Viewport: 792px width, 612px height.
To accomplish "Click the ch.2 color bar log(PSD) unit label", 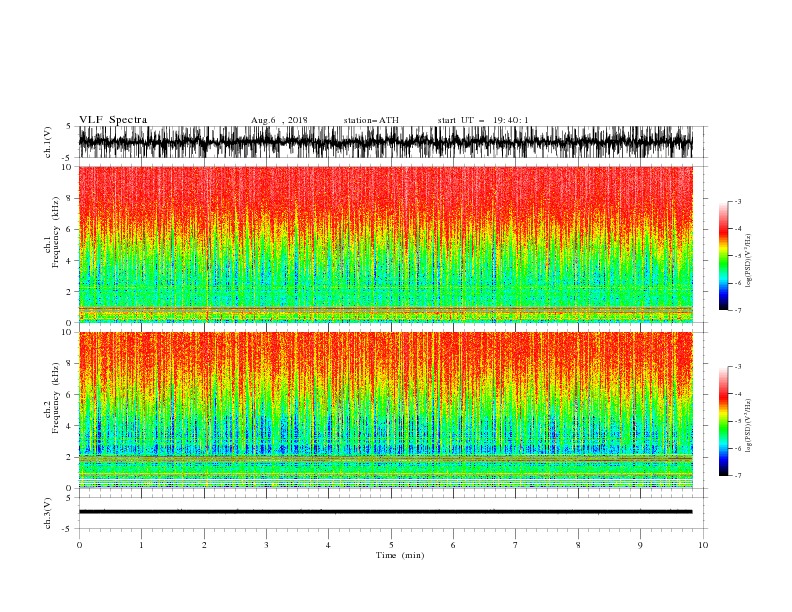I will pos(749,426).
